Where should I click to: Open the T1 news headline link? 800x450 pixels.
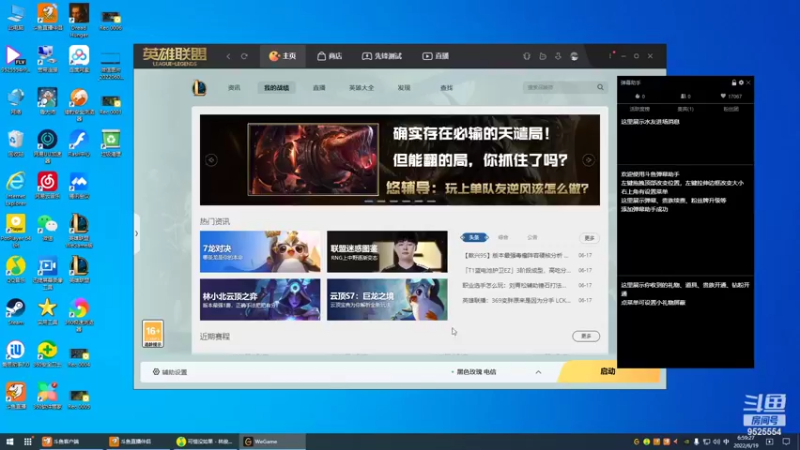click(517, 270)
